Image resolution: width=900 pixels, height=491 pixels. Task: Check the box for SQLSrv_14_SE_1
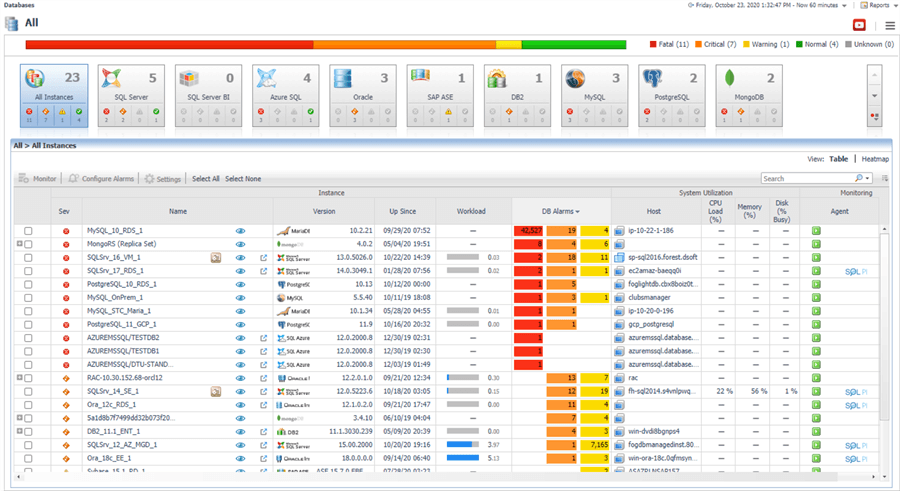click(x=28, y=392)
